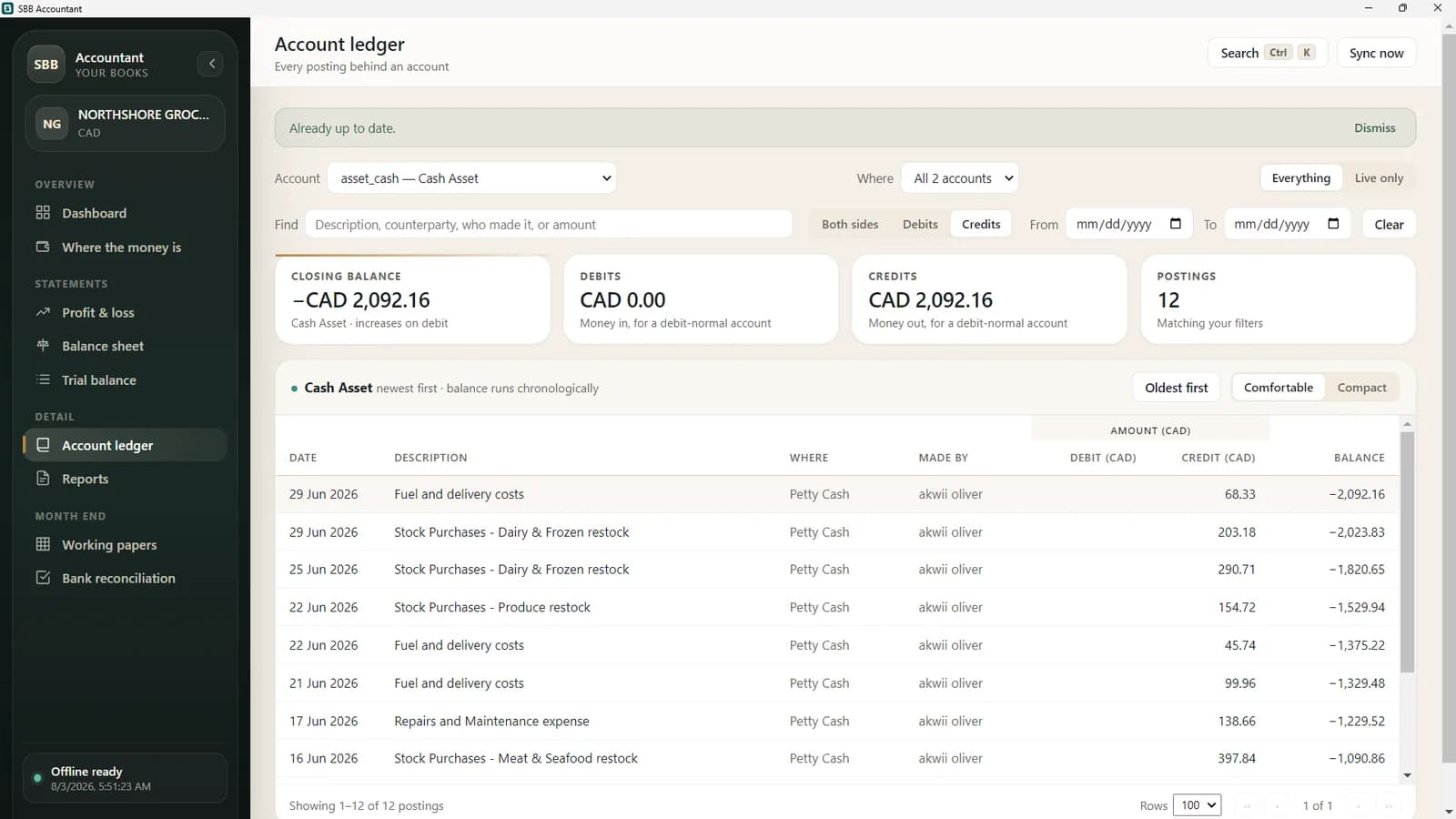Viewport: 1456px width, 819px height.
Task: Click the Trial balance list icon
Action: click(x=43, y=379)
